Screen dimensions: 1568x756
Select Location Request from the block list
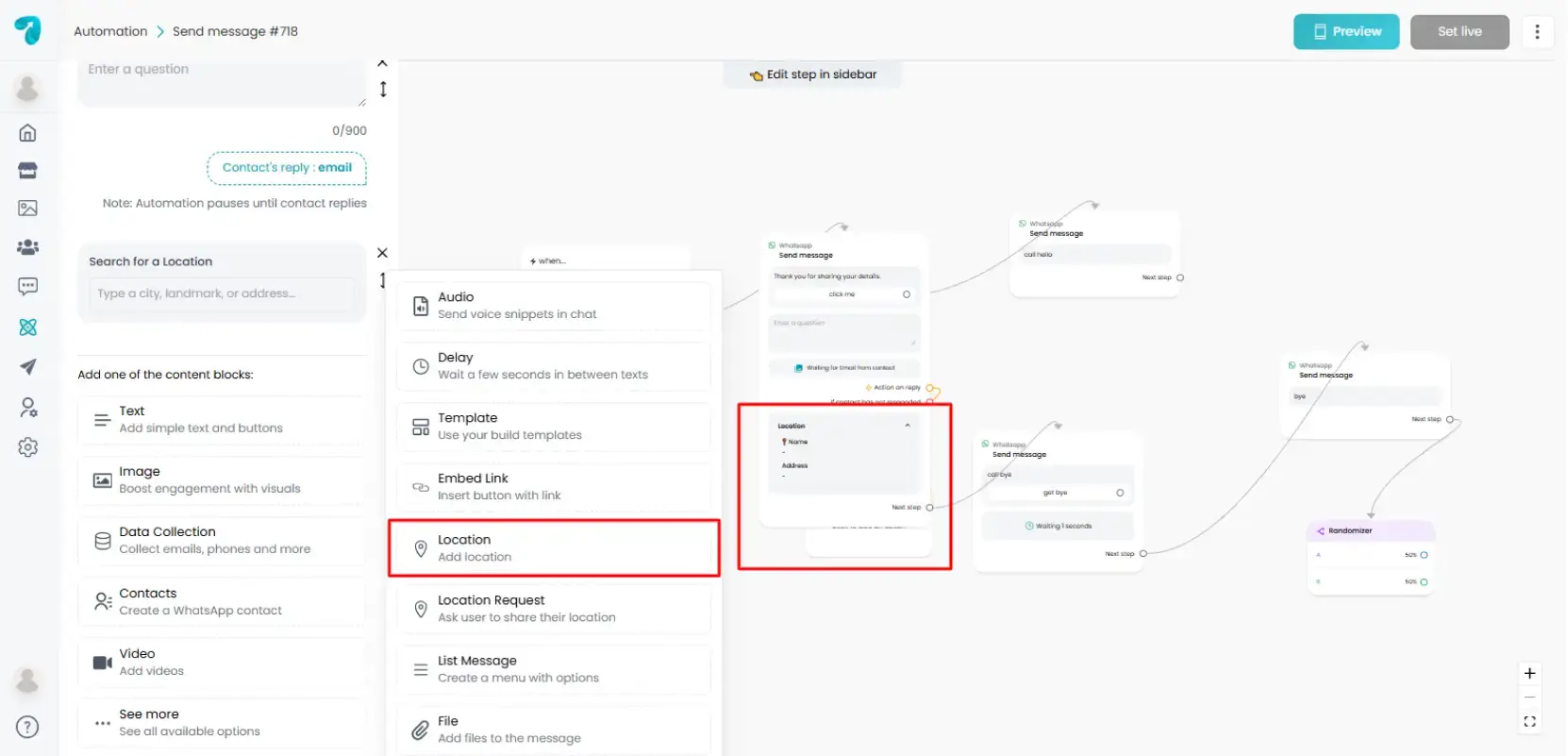coord(554,609)
